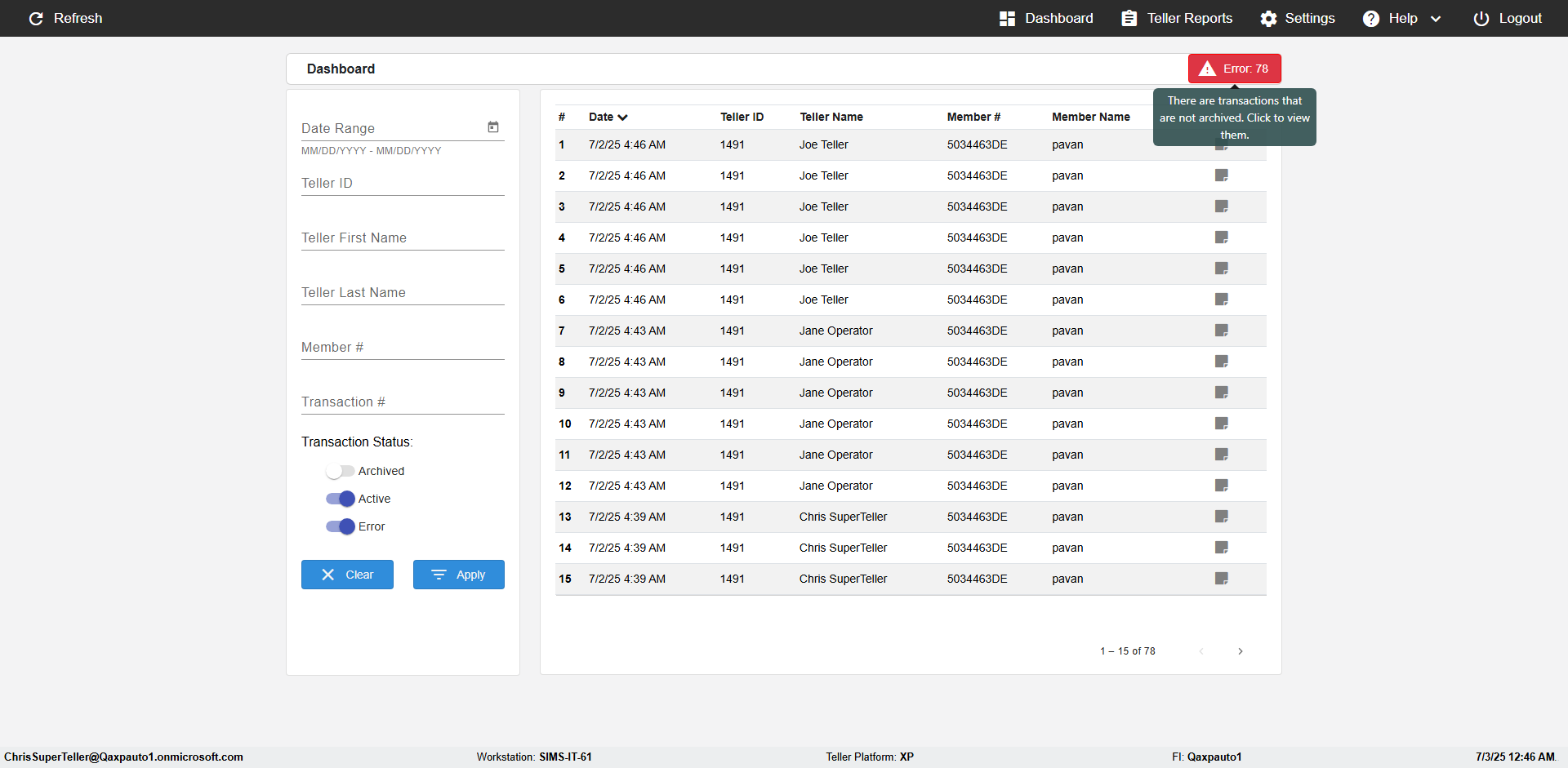1568x768 pixels.
Task: Click row 14 Chris SuperTeller name
Action: coord(844,548)
